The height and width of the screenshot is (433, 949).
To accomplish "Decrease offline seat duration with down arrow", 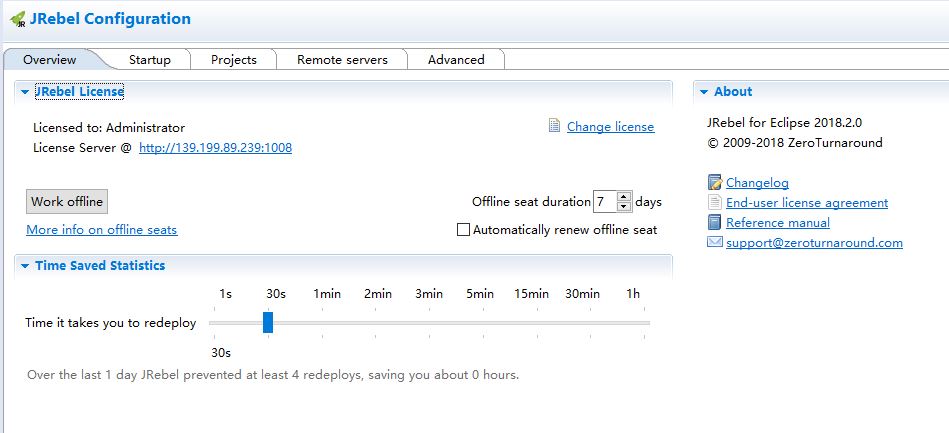I will [625, 207].
